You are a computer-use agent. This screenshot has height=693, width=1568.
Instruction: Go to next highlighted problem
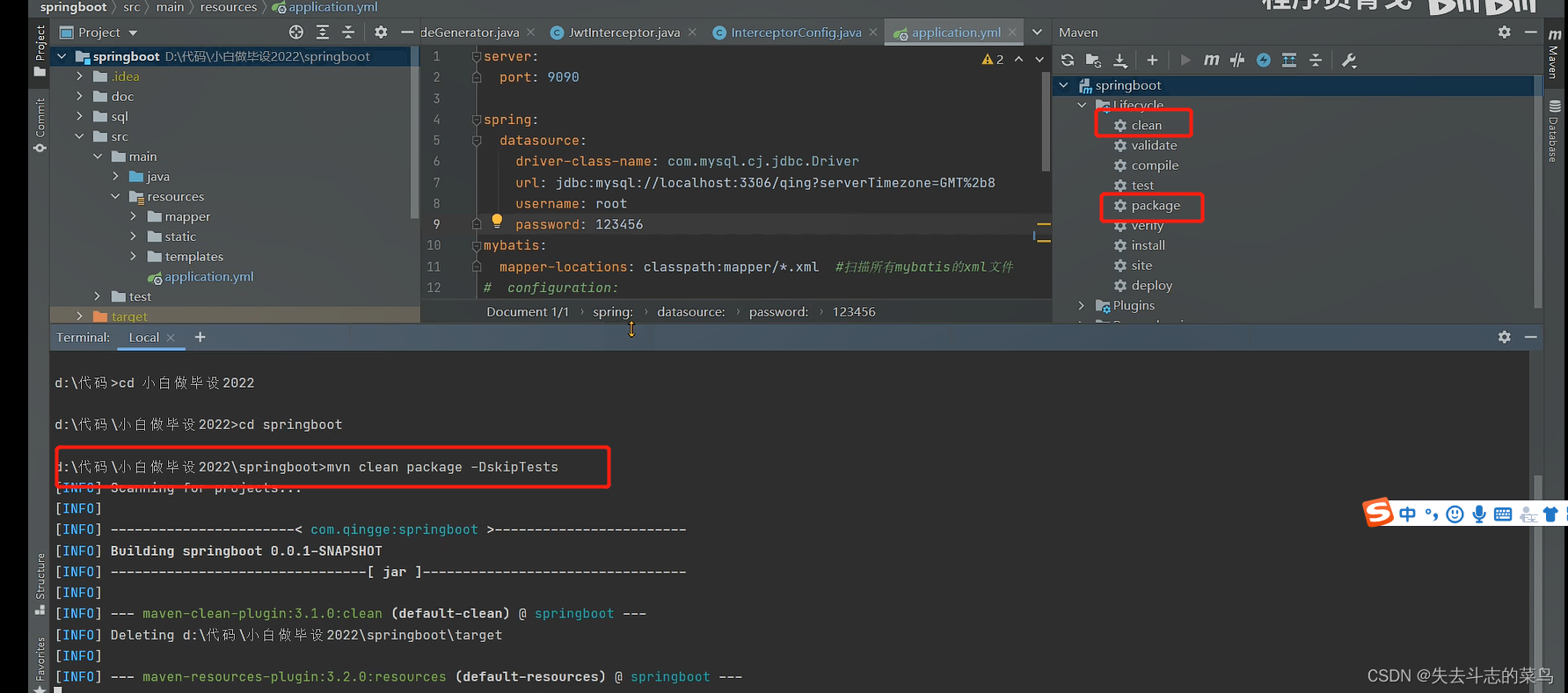click(x=1039, y=59)
